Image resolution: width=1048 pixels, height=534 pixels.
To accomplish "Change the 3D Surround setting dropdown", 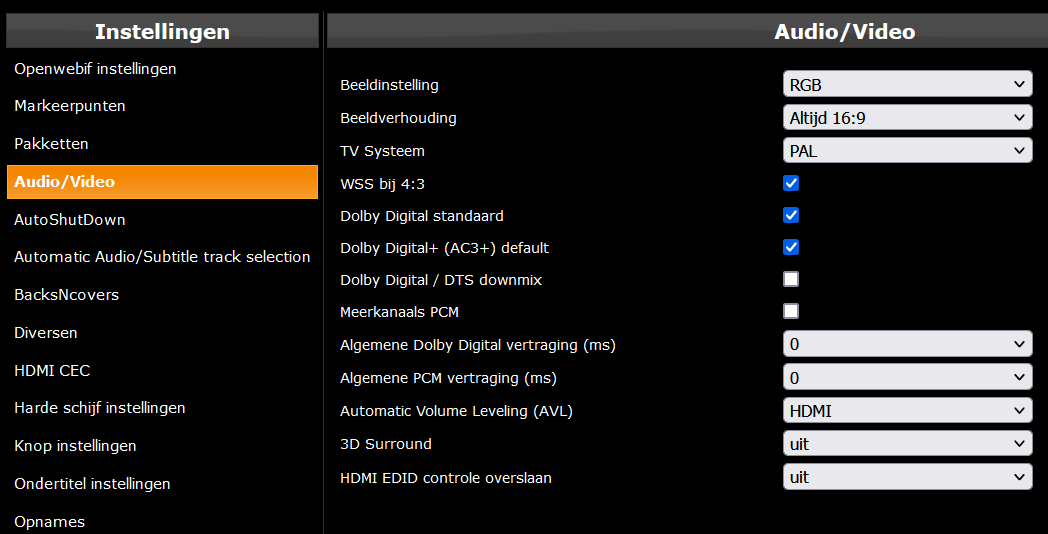I will (x=908, y=444).
